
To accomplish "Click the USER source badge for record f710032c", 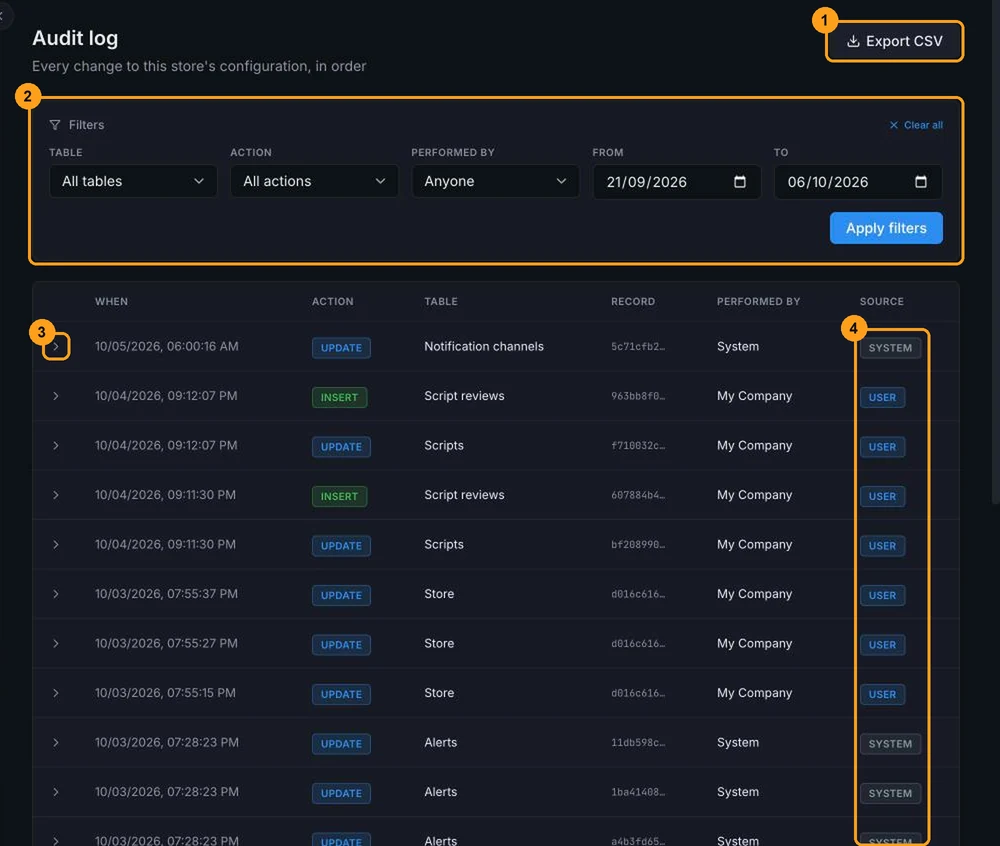I will tap(882, 447).
